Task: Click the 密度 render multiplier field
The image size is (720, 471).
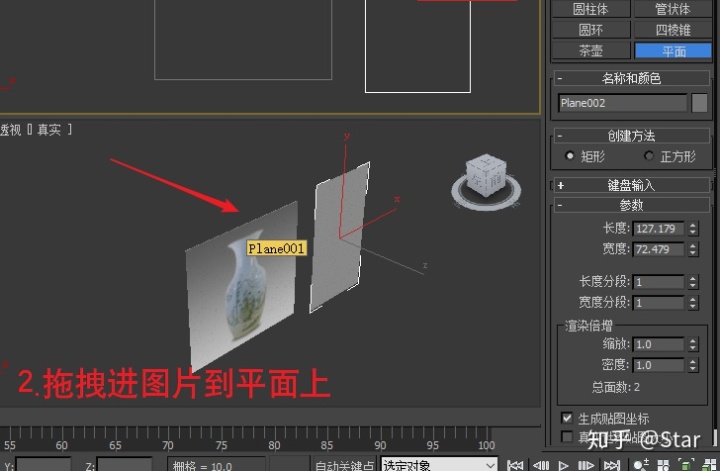Action: coord(658,365)
